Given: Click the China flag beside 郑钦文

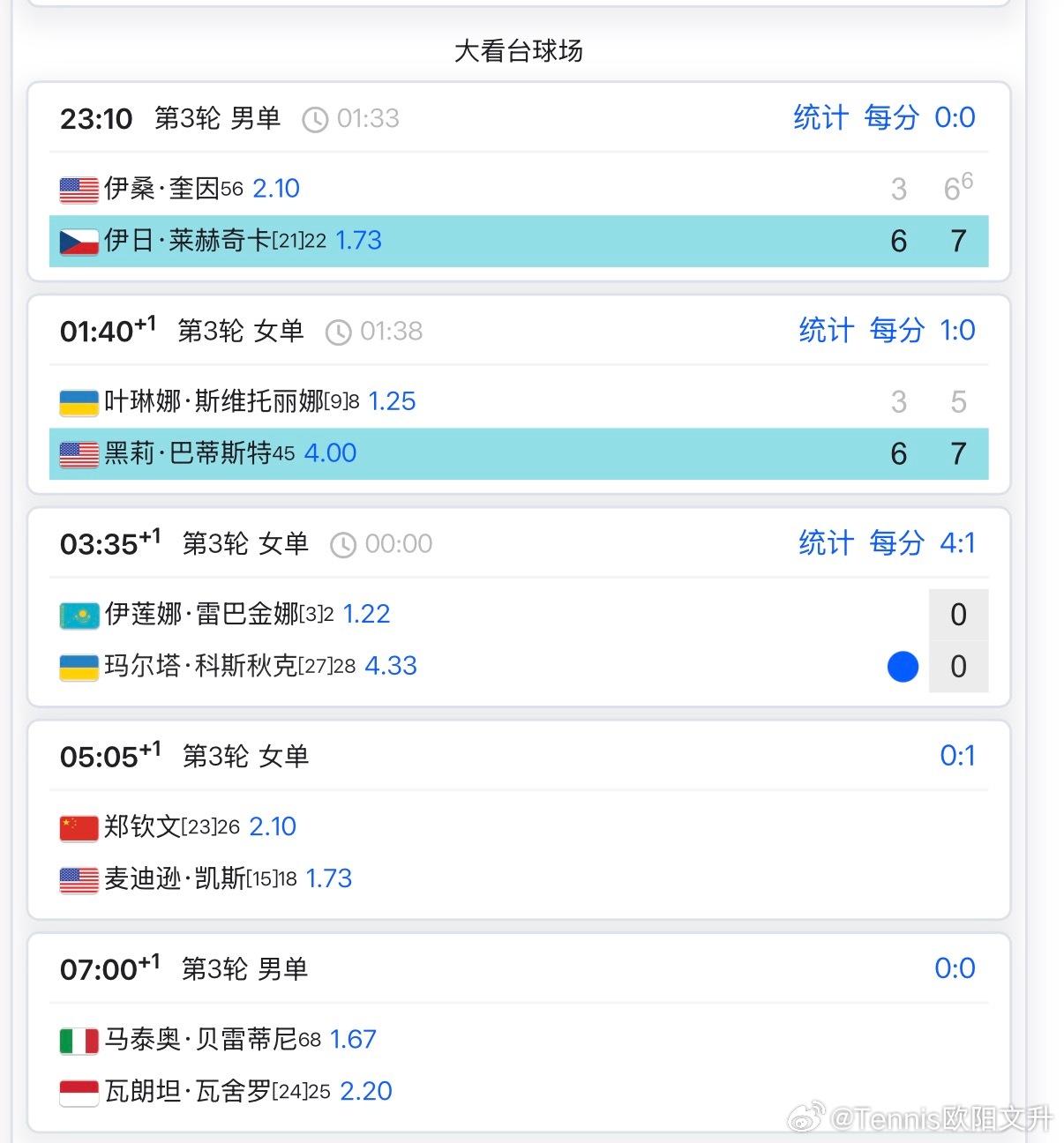Looking at the screenshot, I should pyautogui.click(x=79, y=827).
